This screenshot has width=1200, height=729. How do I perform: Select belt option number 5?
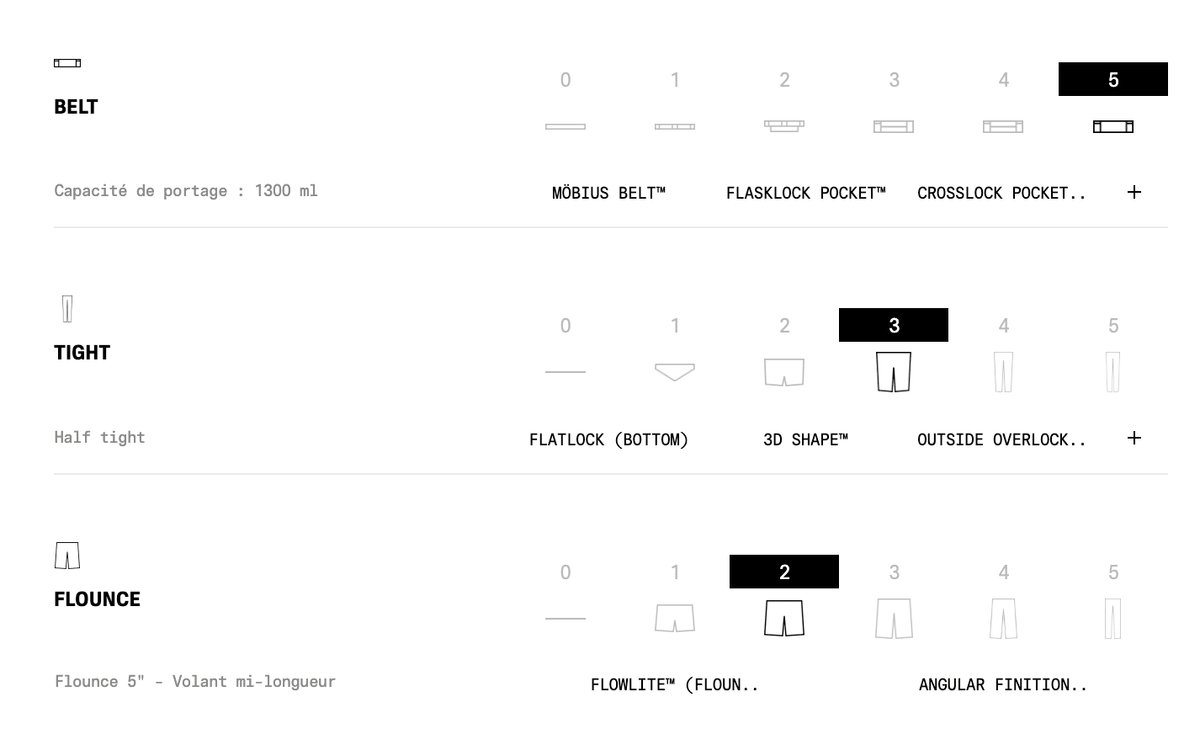(x=1113, y=80)
